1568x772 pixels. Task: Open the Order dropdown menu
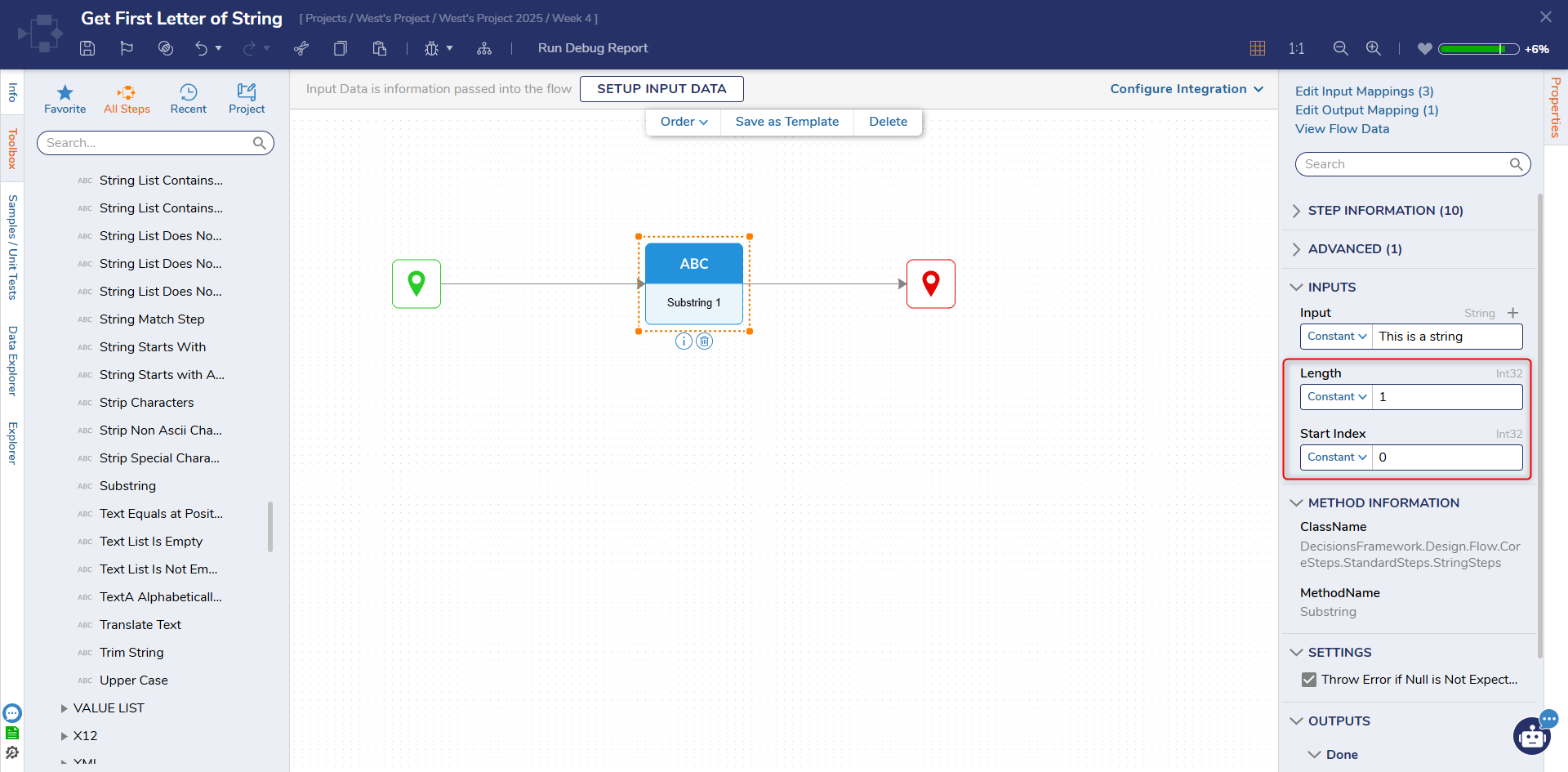[x=684, y=122]
